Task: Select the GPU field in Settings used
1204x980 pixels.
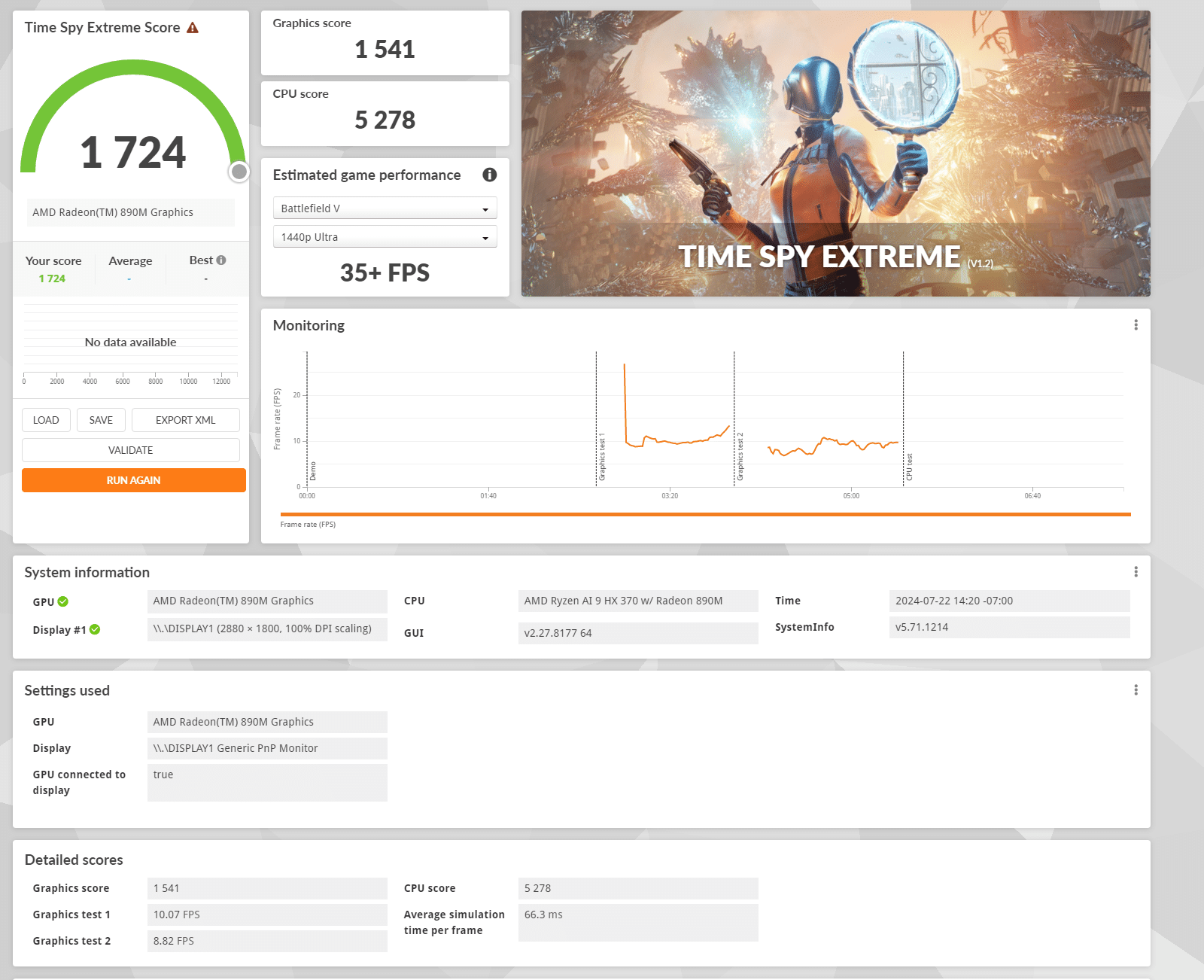Action: tap(267, 722)
